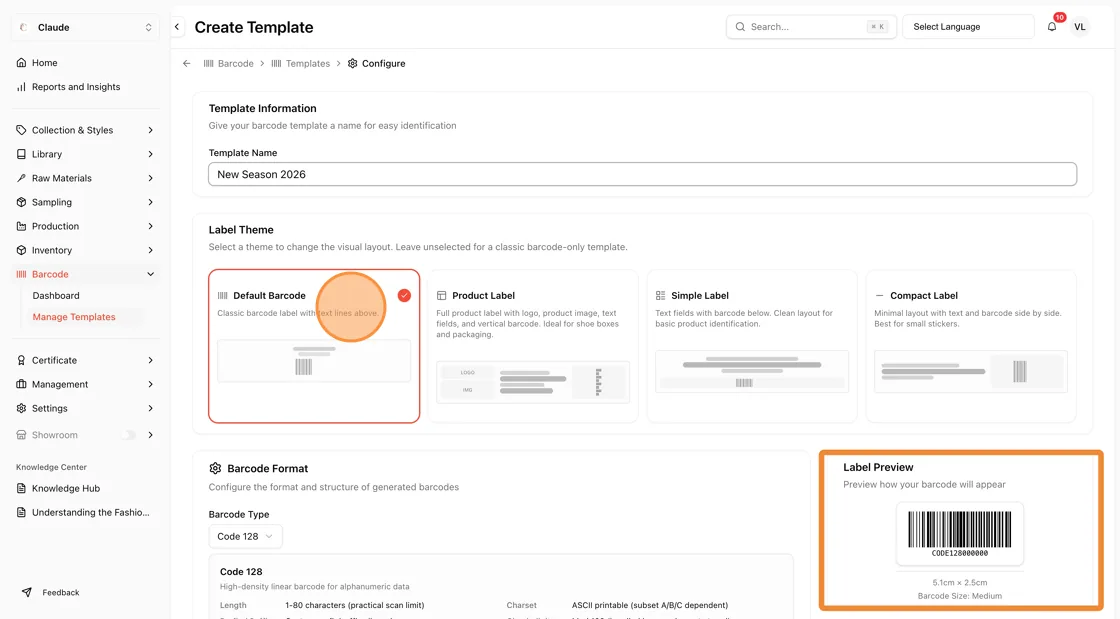This screenshot has height=619, width=1120.
Task: Expand the Settings chevron
Action: 151,408
